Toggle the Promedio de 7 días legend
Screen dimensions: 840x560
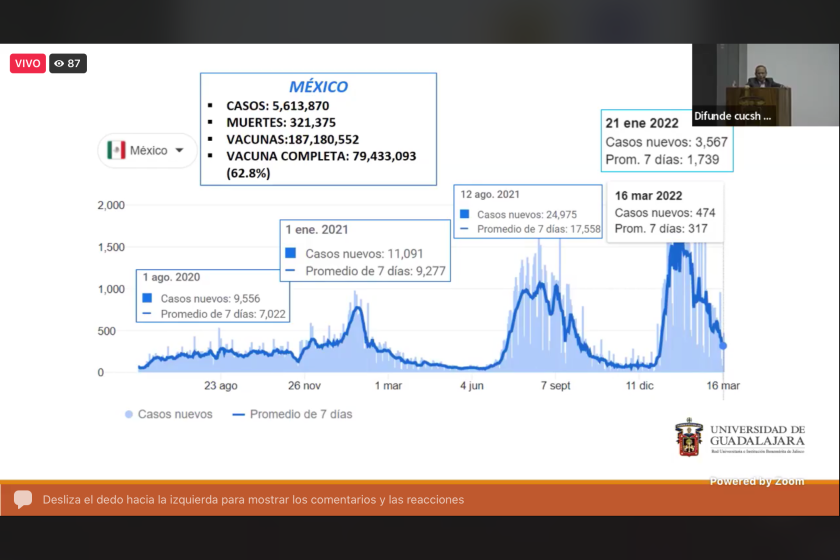pyautogui.click(x=292, y=414)
